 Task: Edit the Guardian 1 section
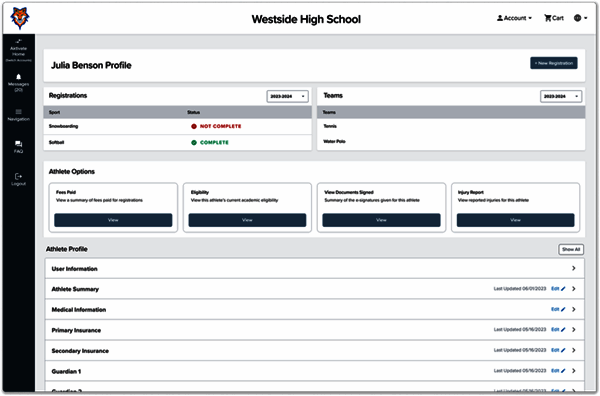[x=558, y=371]
